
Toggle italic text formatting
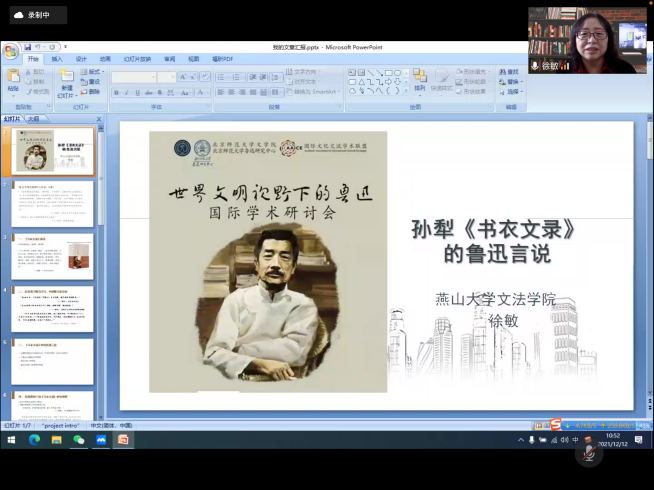pos(127,92)
